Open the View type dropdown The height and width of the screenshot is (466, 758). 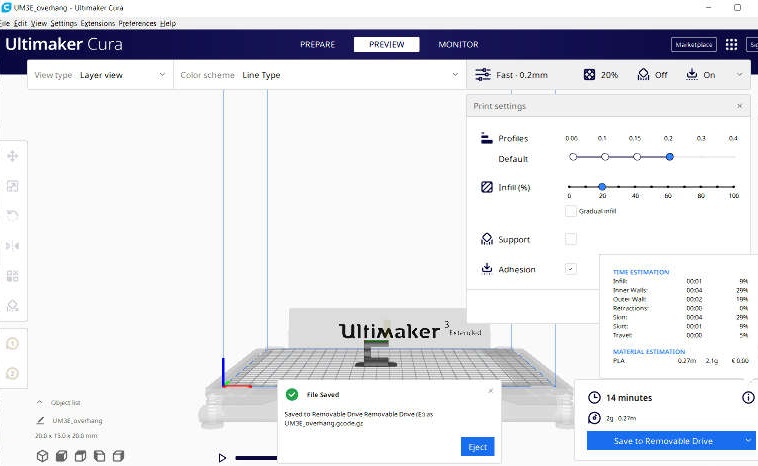tap(100, 75)
